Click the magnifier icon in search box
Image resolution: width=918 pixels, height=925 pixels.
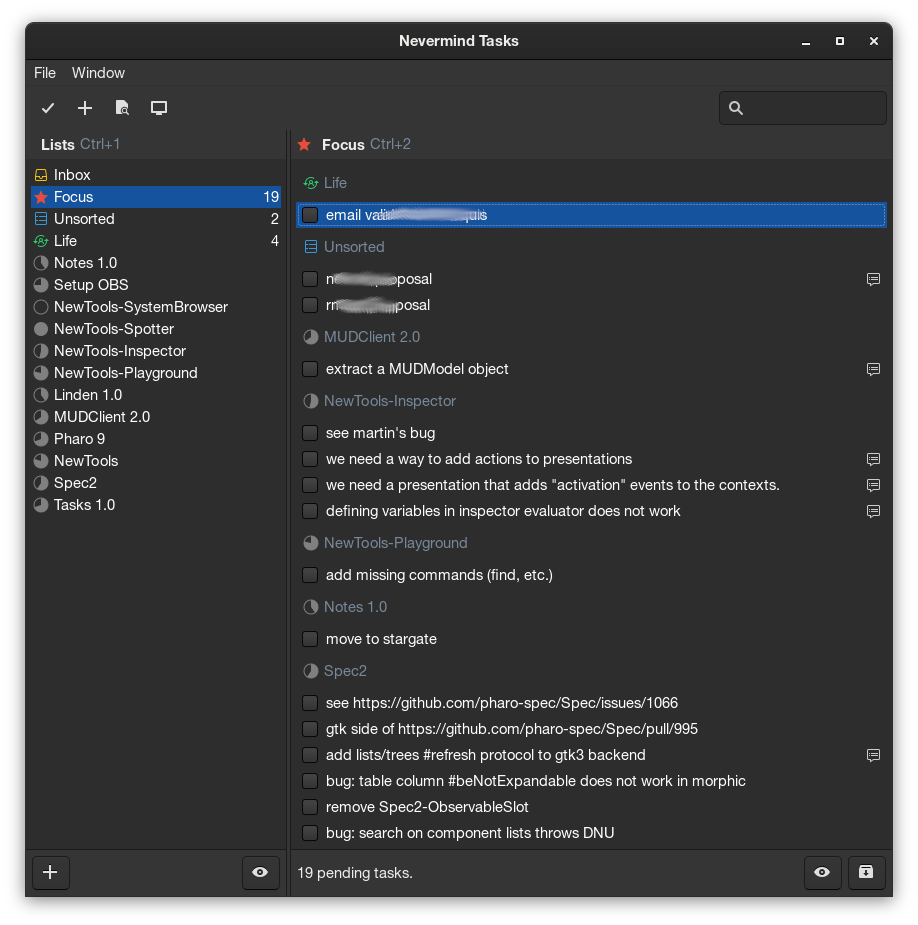[x=736, y=108]
